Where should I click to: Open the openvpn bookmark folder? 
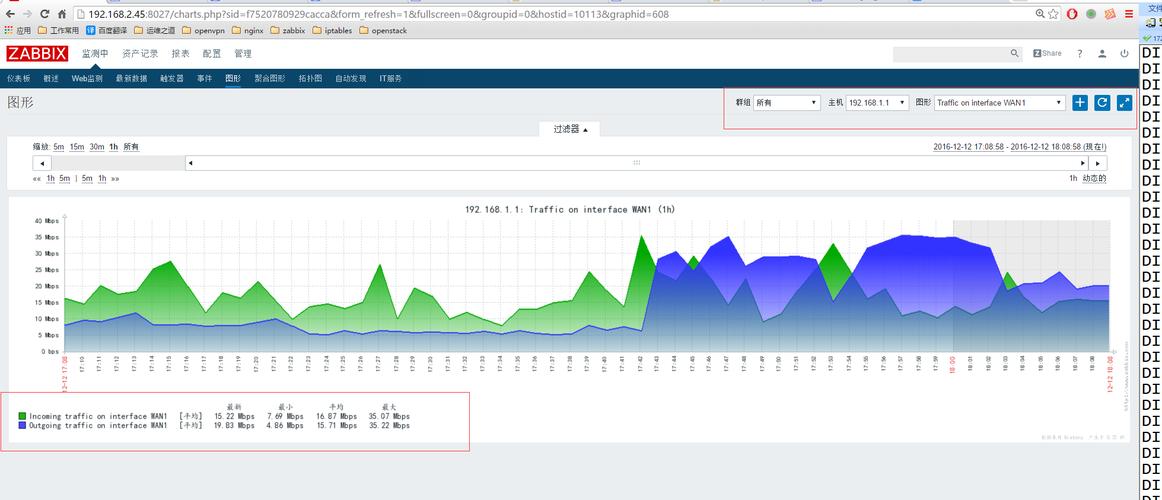204,31
